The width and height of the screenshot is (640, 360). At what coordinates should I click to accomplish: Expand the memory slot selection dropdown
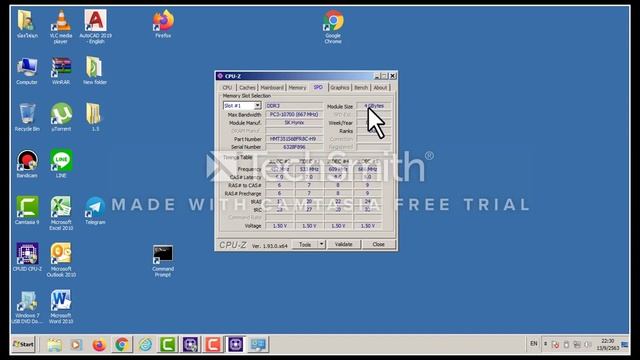[258, 106]
